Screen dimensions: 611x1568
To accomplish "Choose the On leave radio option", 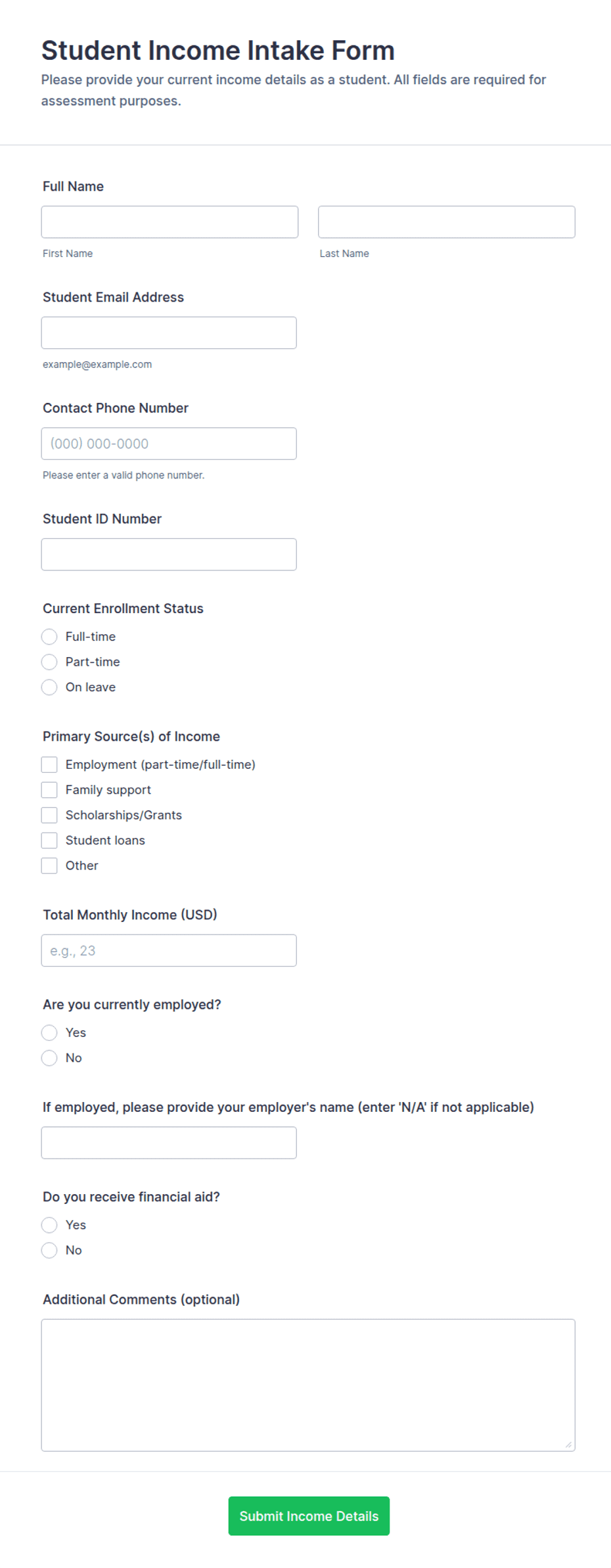I will 49,687.
